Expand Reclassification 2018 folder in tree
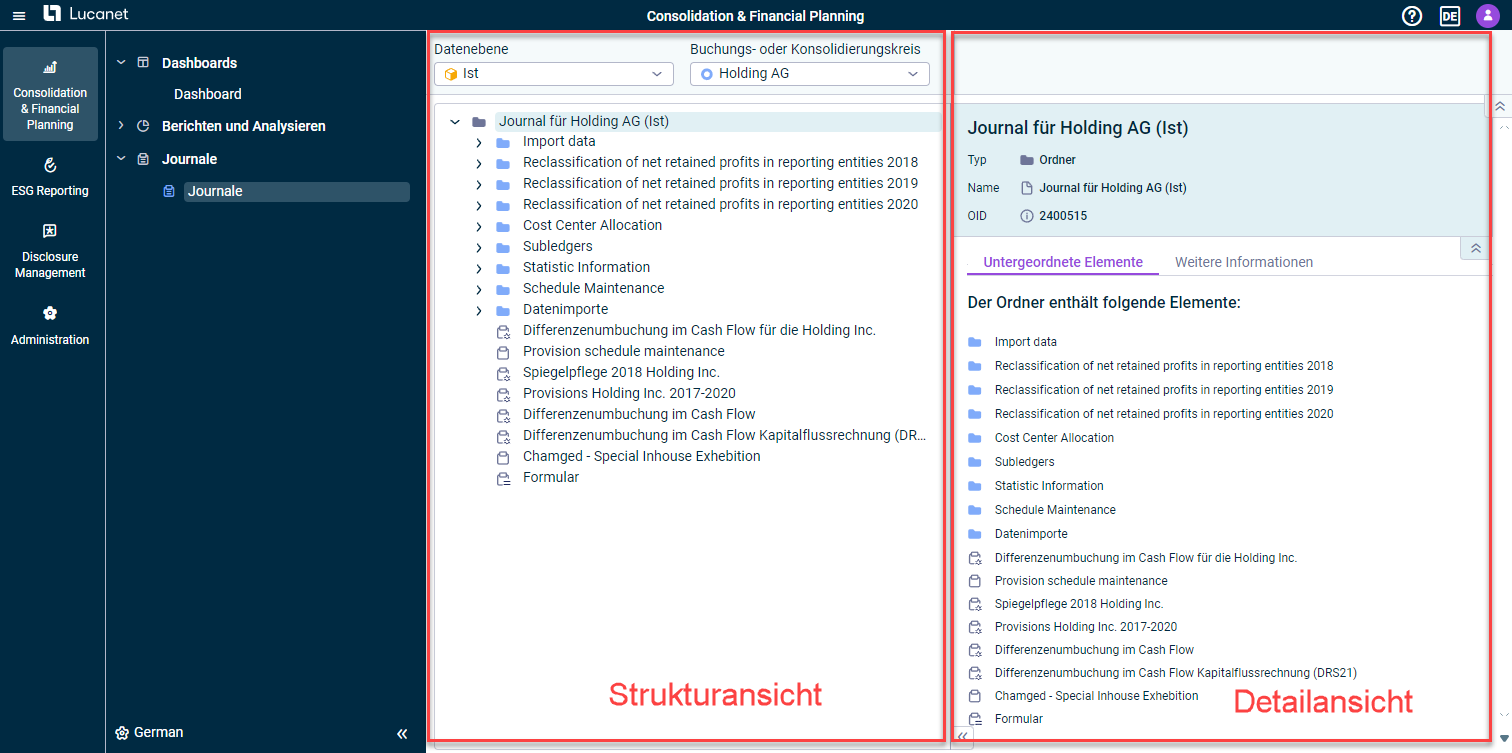Viewport: 1512px width, 753px height. (479, 164)
